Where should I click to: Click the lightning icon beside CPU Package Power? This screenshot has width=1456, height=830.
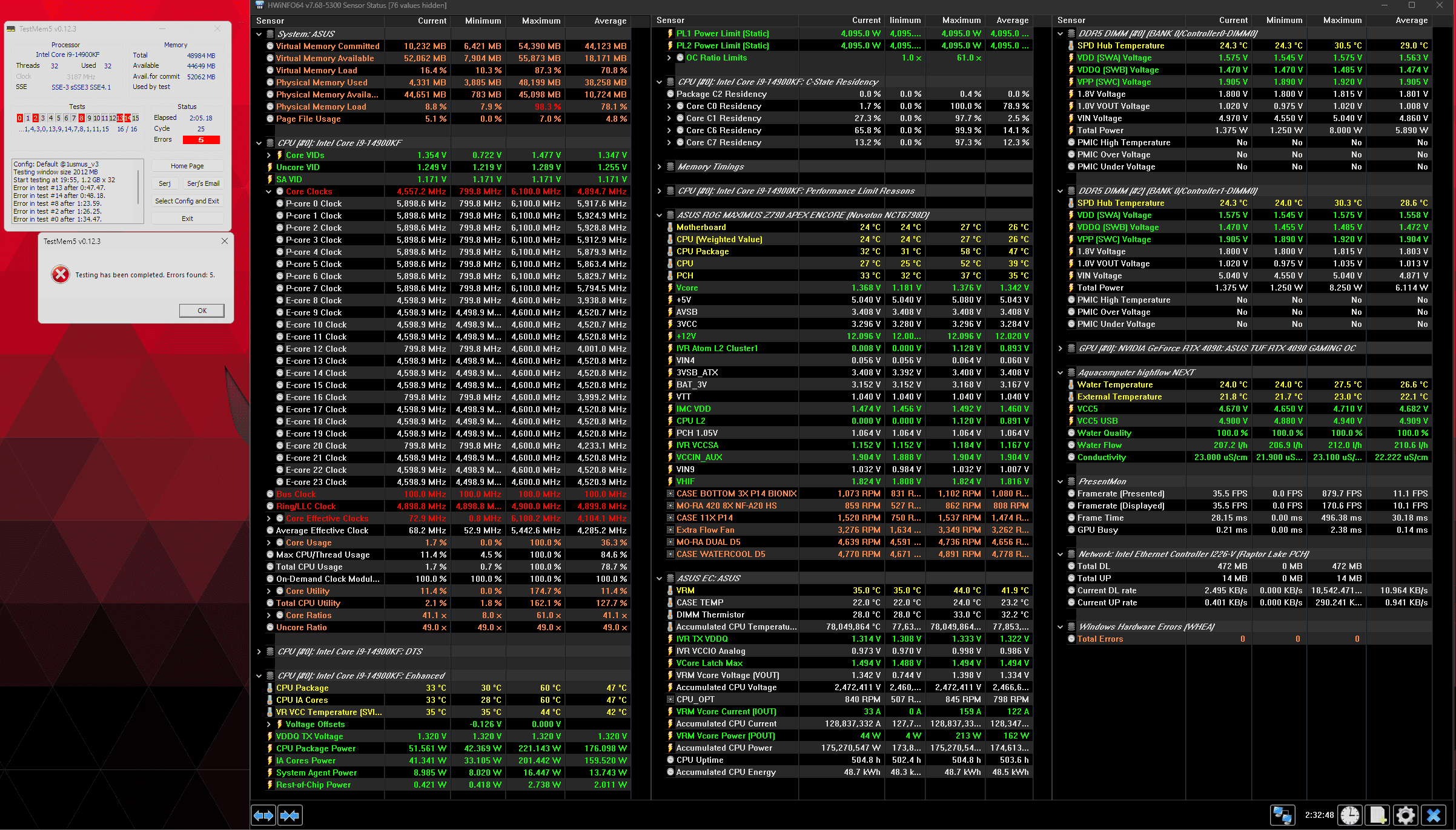270,748
